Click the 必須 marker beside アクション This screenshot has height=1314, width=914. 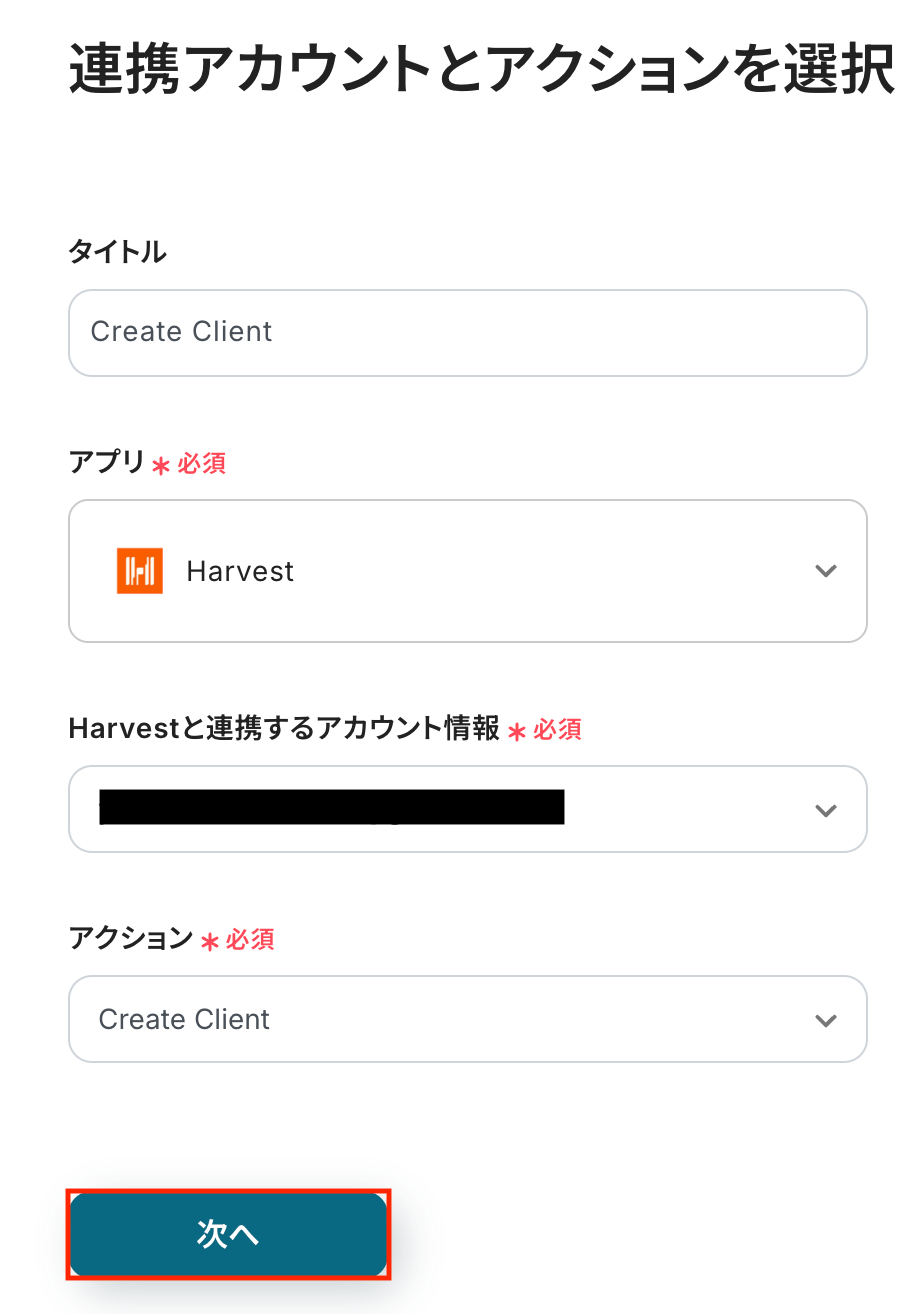pyautogui.click(x=250, y=940)
